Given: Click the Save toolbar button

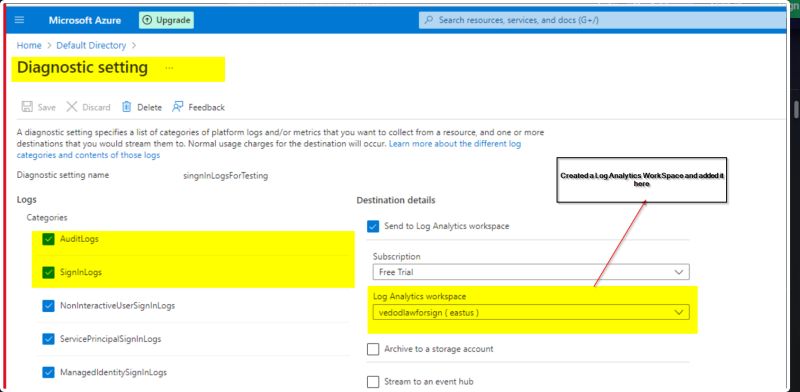Looking at the screenshot, I should [38, 107].
